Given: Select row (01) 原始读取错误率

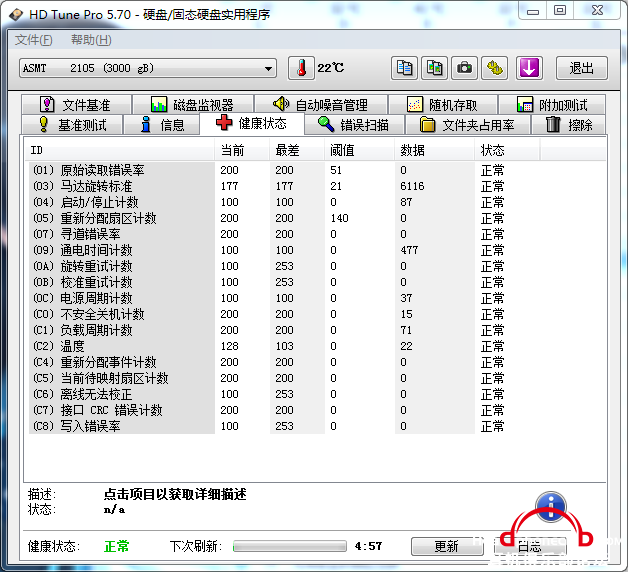Looking at the screenshot, I should [x=284, y=170].
